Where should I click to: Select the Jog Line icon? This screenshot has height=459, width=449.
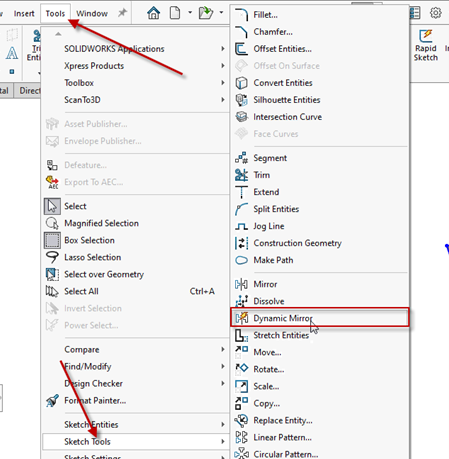coord(241,226)
